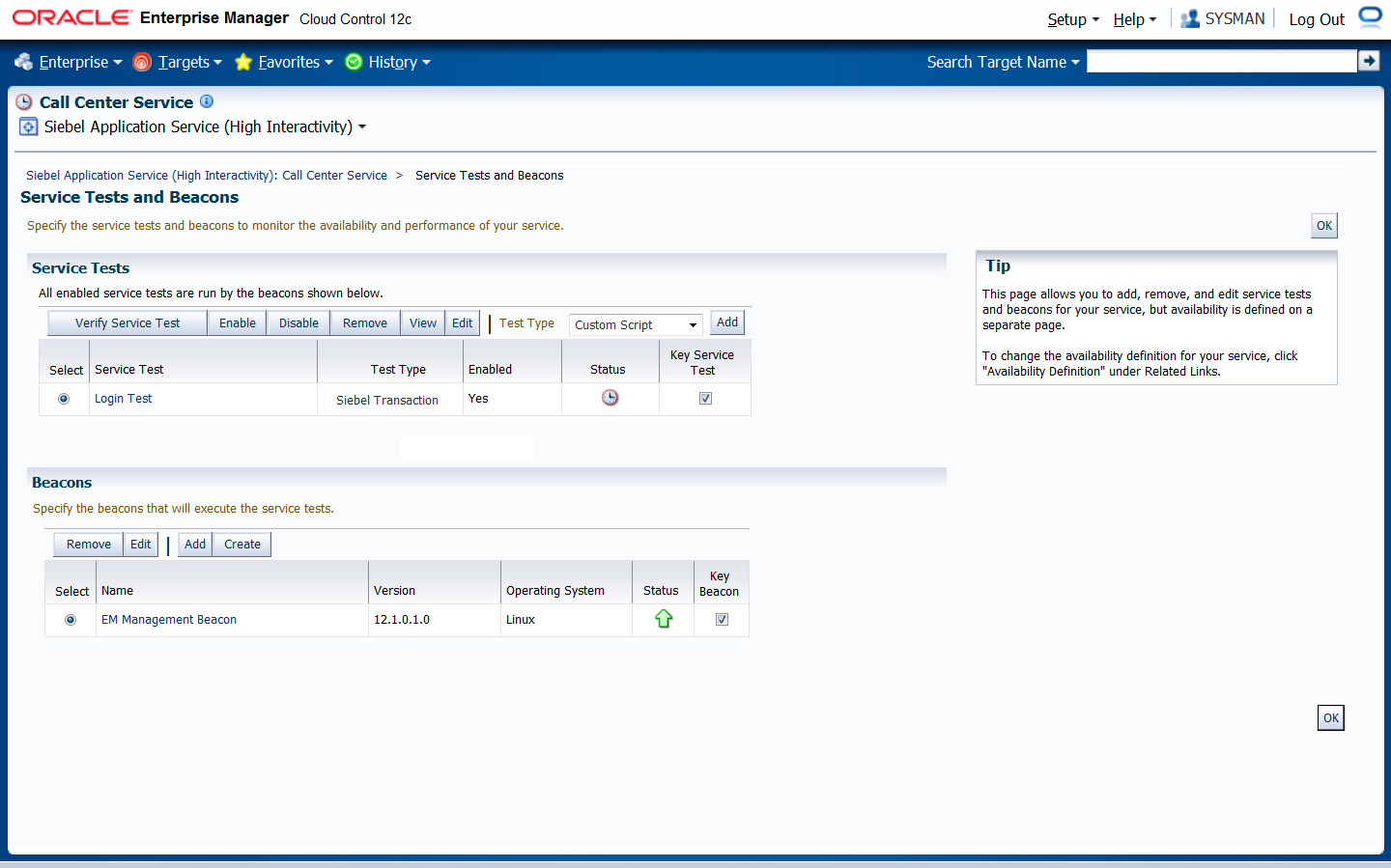The image size is (1391, 868).
Task: Open the Setup menu
Action: pos(1073,19)
